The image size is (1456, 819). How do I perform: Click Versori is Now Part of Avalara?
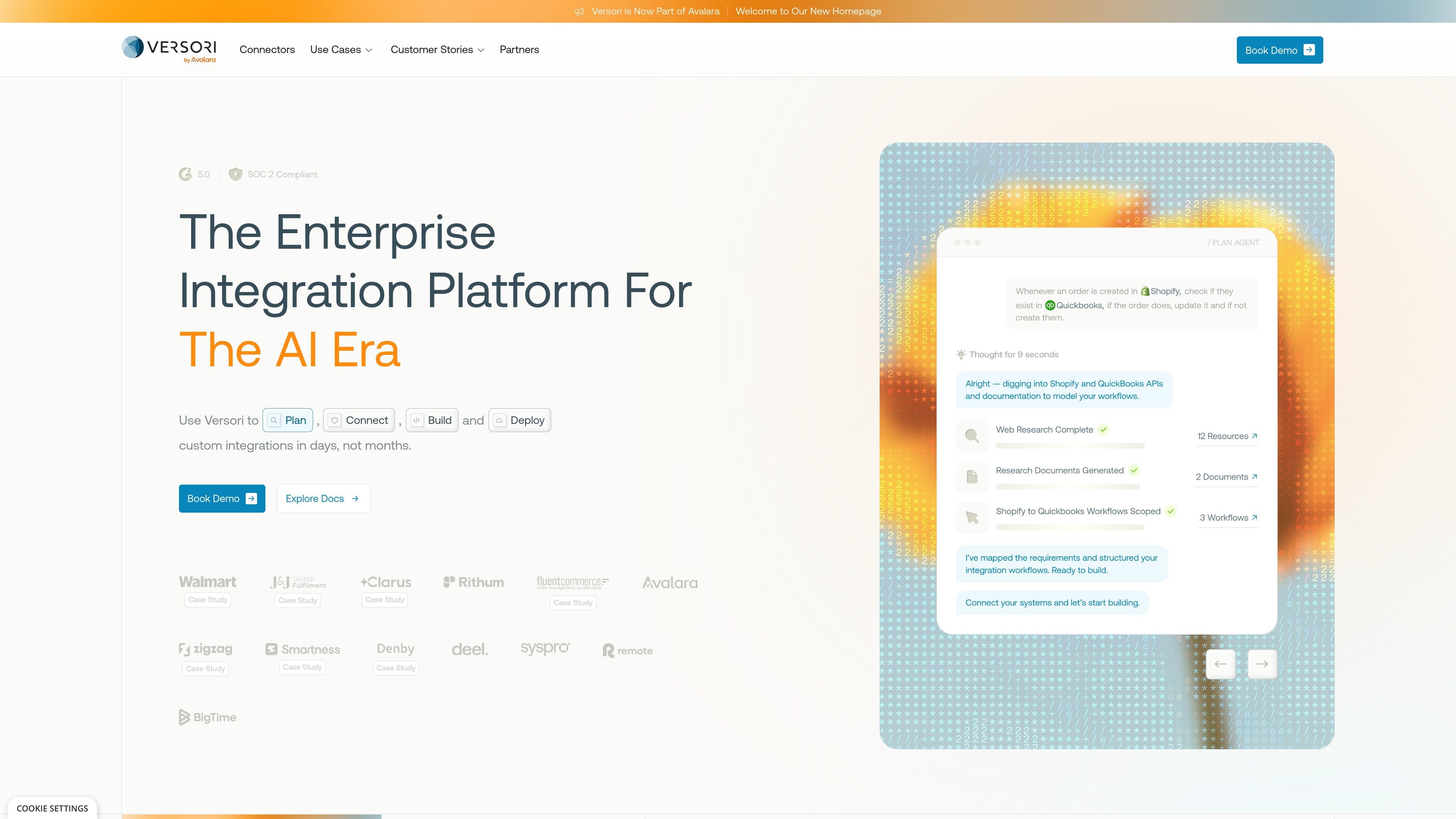click(x=656, y=11)
